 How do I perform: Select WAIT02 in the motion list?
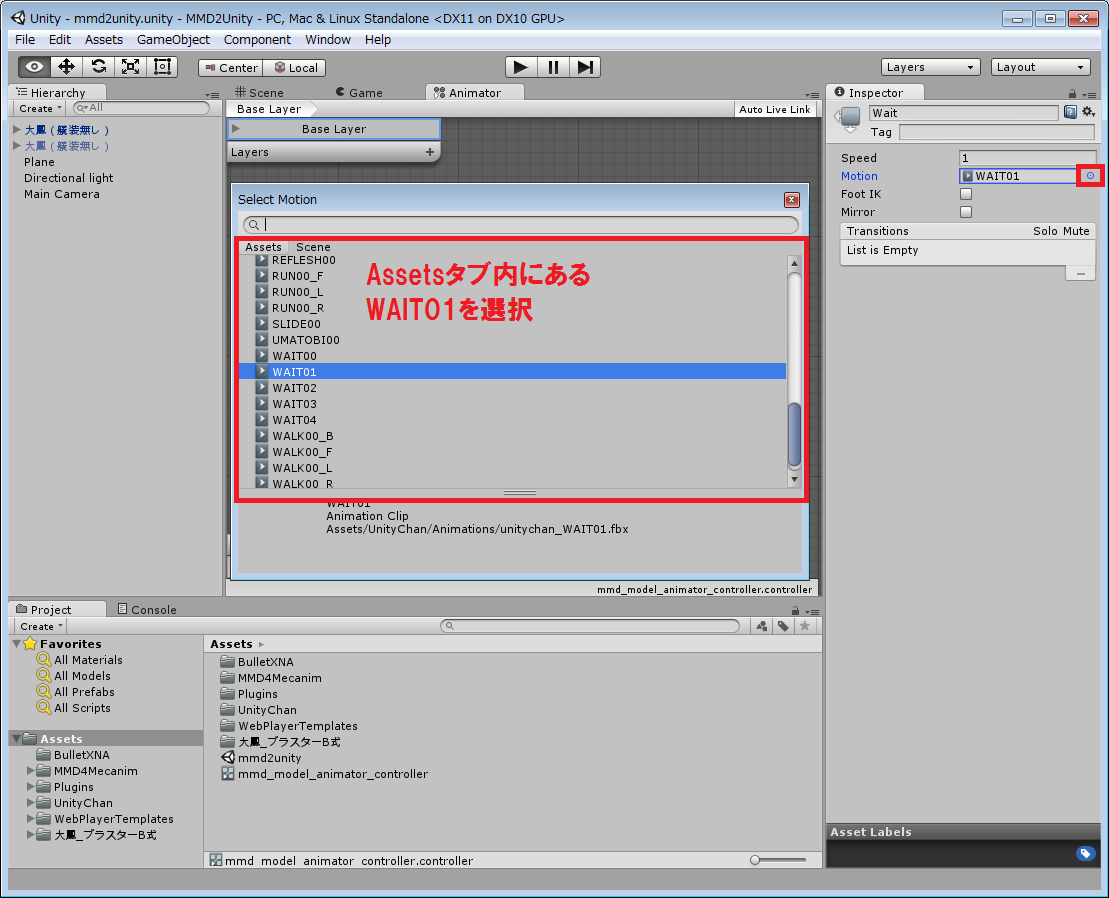pyautogui.click(x=512, y=387)
